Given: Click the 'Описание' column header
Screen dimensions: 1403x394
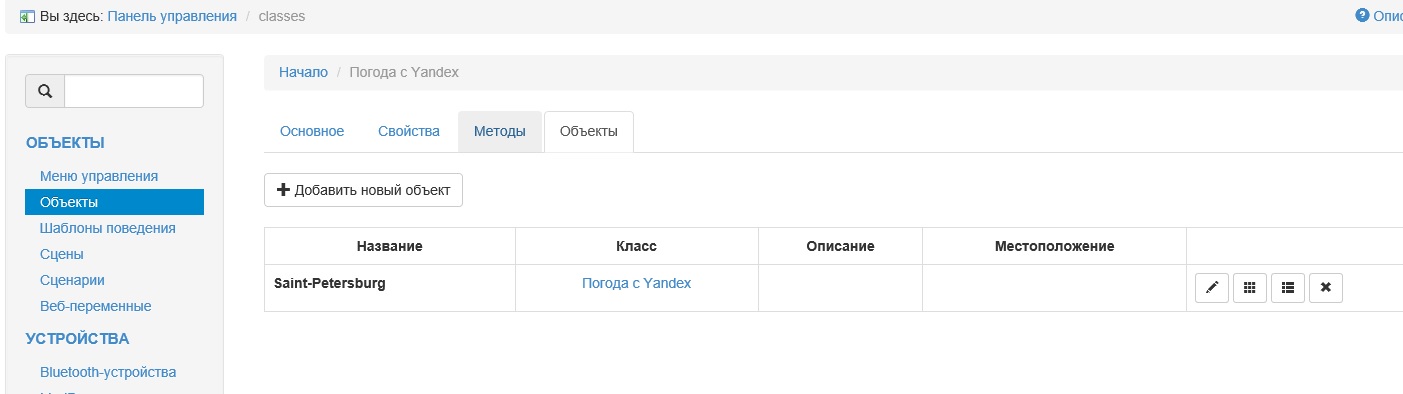Looking at the screenshot, I should click(x=840, y=246).
